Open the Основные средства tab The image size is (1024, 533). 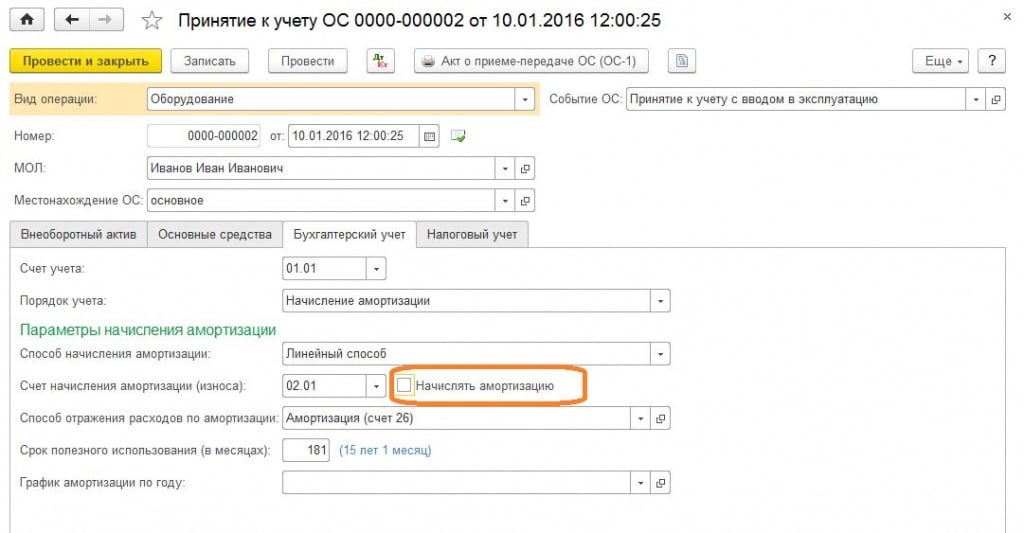point(215,235)
